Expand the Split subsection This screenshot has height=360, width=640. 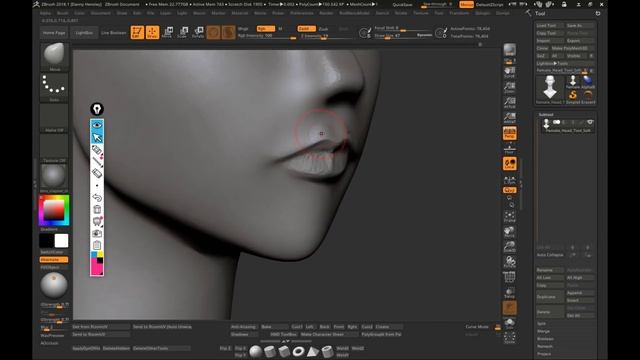pyautogui.click(x=541, y=324)
